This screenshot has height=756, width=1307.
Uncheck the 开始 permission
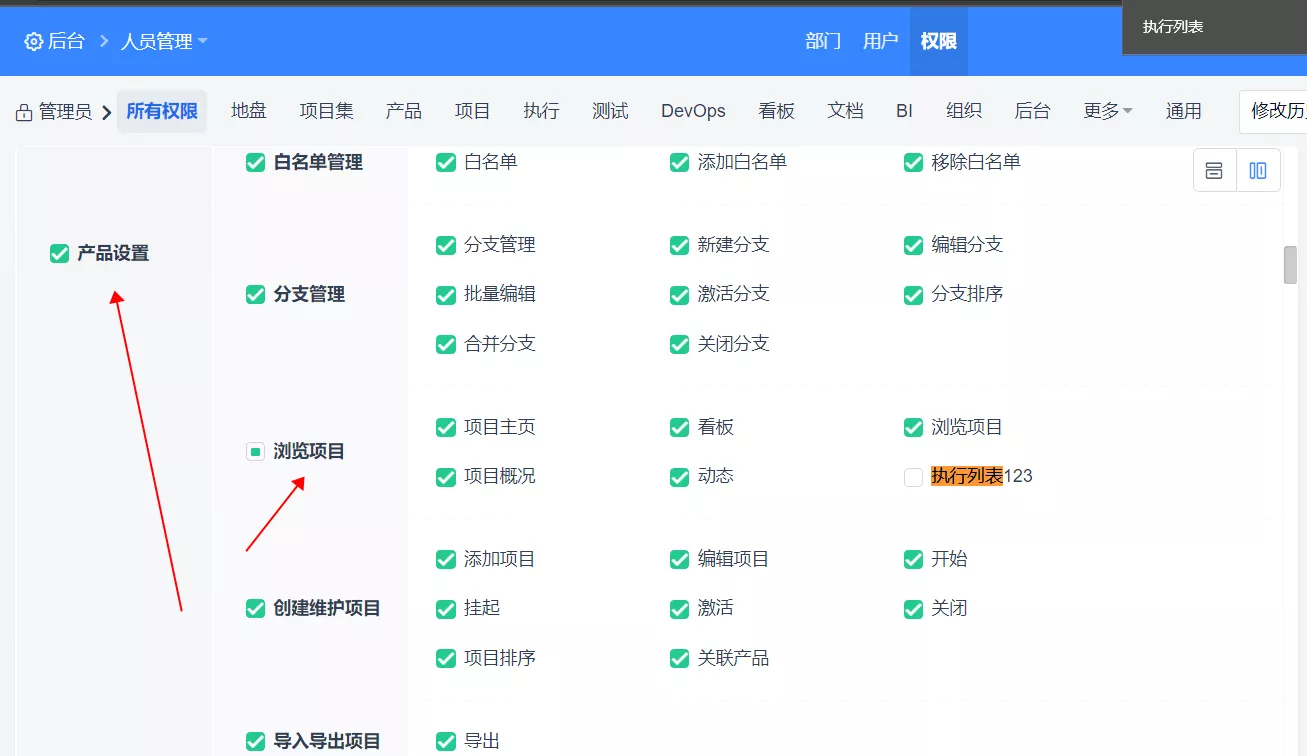913,559
